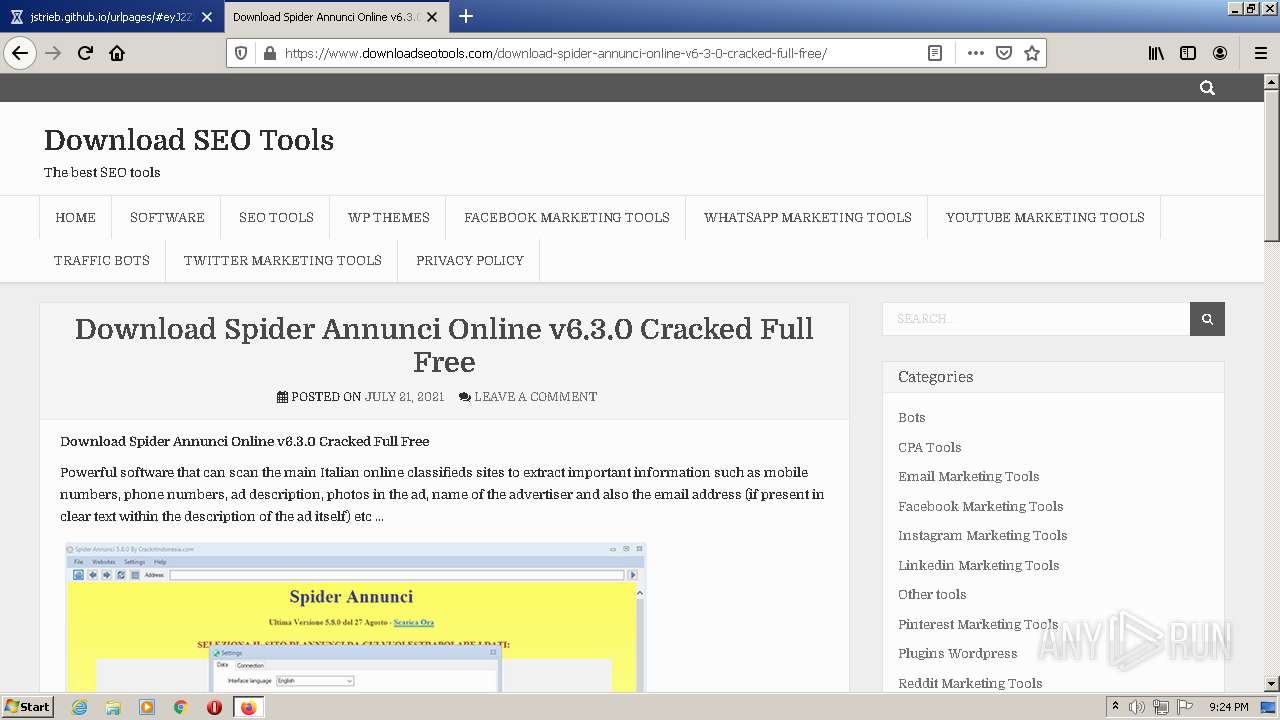Click the sidebar search submit button
Screen dimensions: 1280x720
[x=1207, y=319]
